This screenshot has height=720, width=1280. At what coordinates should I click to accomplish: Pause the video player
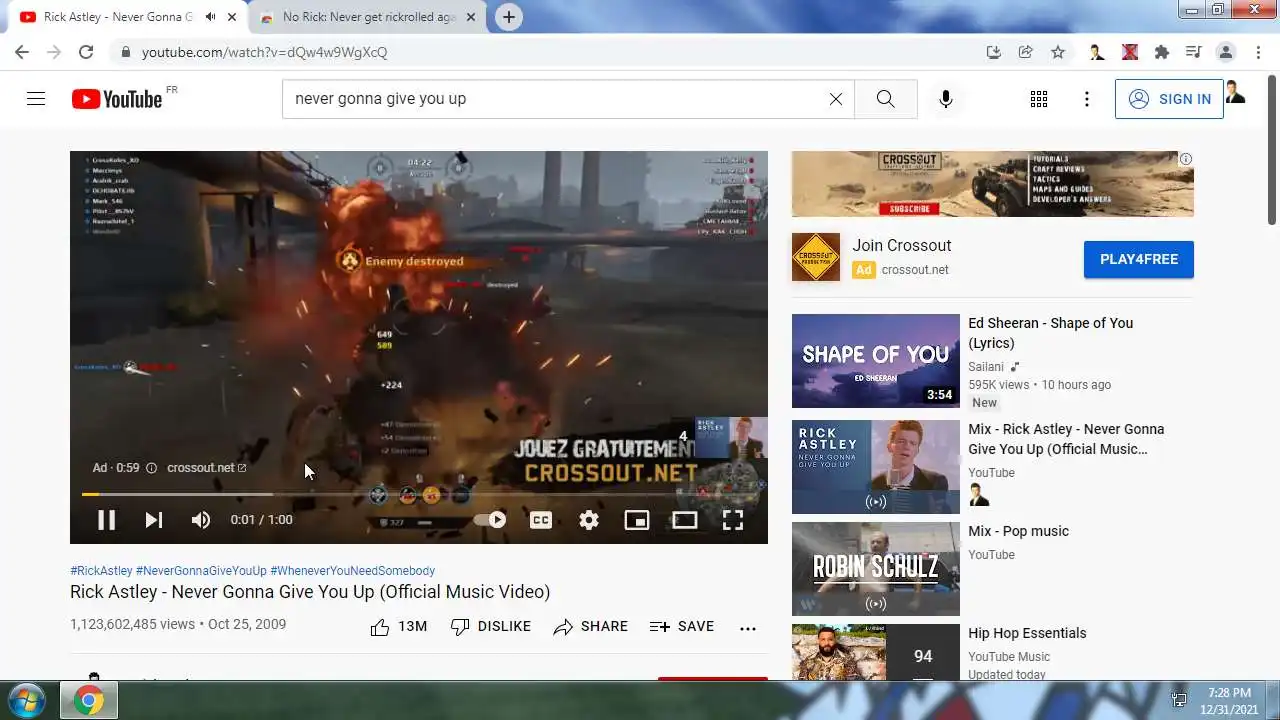(x=106, y=520)
